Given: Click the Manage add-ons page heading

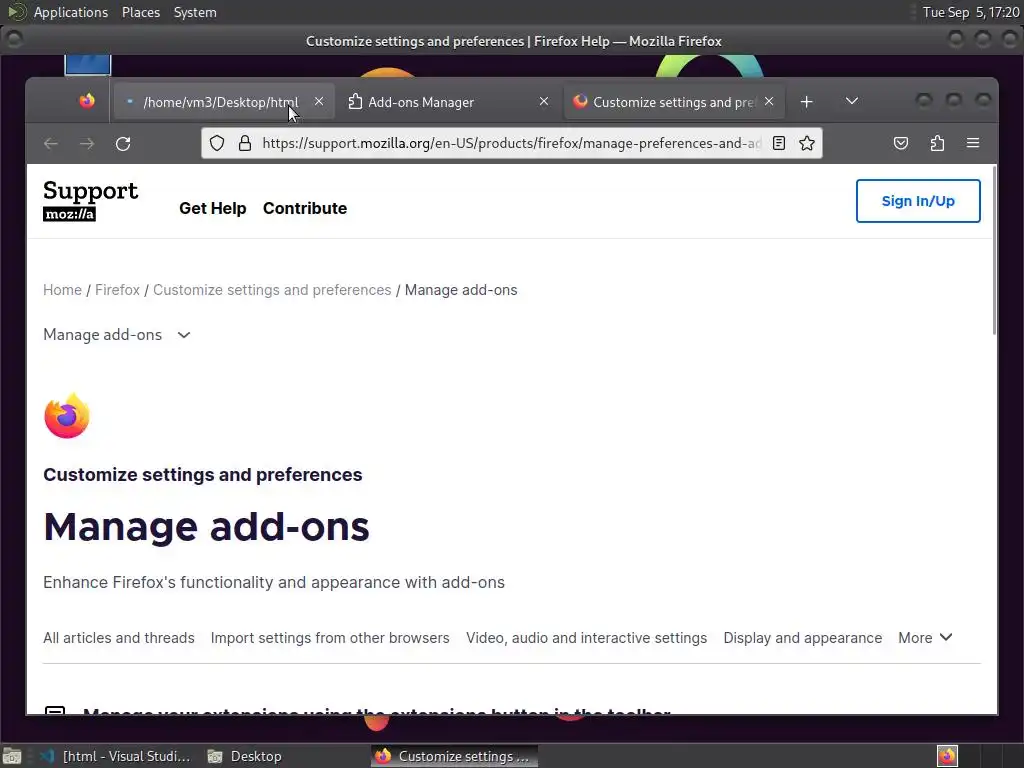Looking at the screenshot, I should click(206, 526).
